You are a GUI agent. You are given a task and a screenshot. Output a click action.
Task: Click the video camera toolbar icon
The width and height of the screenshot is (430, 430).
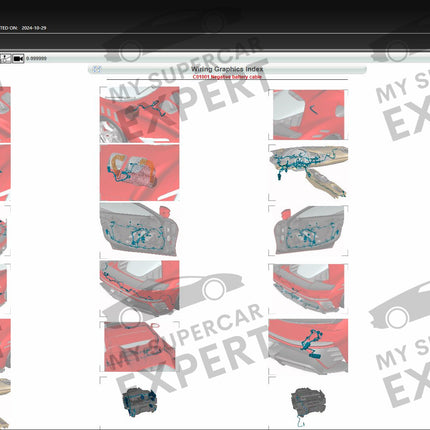click(18, 59)
